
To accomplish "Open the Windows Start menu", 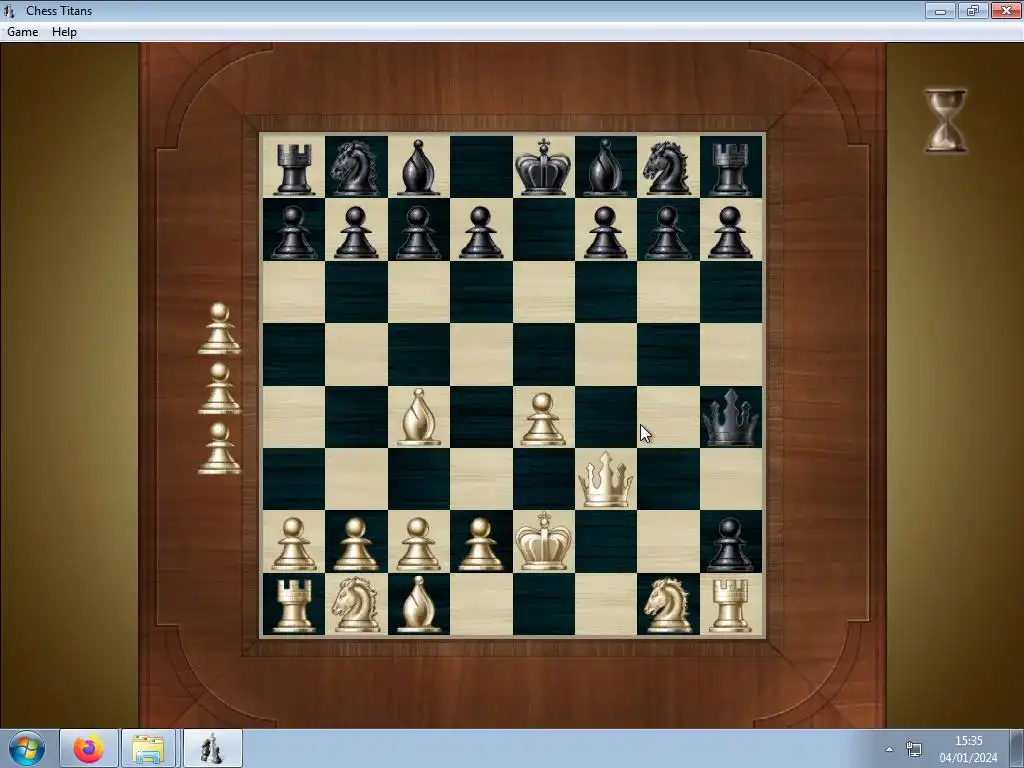I will (x=26, y=748).
